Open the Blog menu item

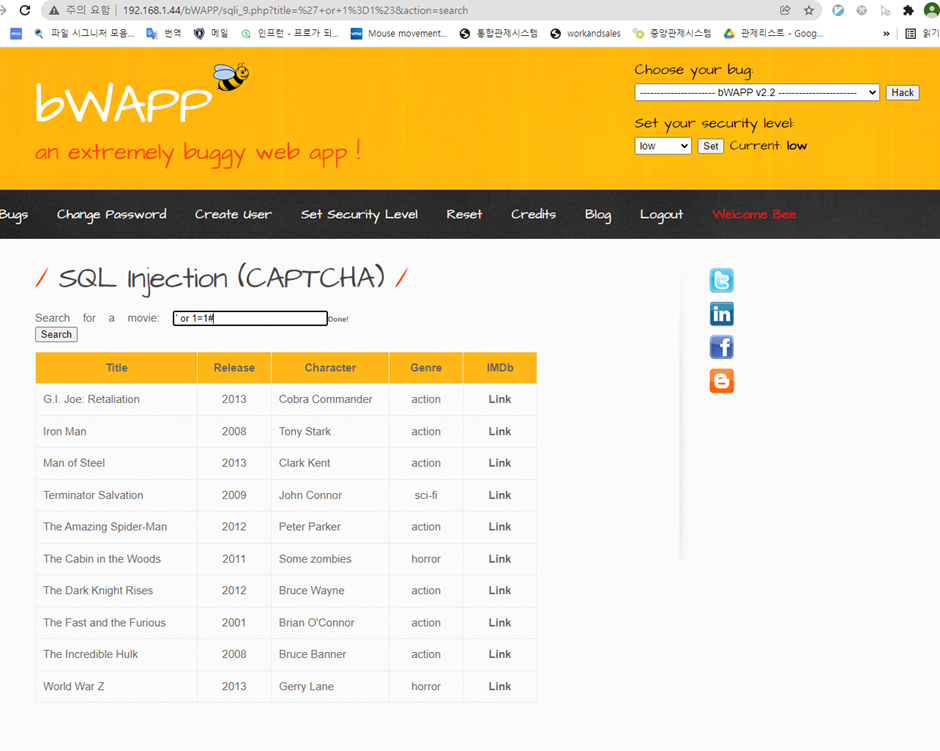tap(598, 215)
